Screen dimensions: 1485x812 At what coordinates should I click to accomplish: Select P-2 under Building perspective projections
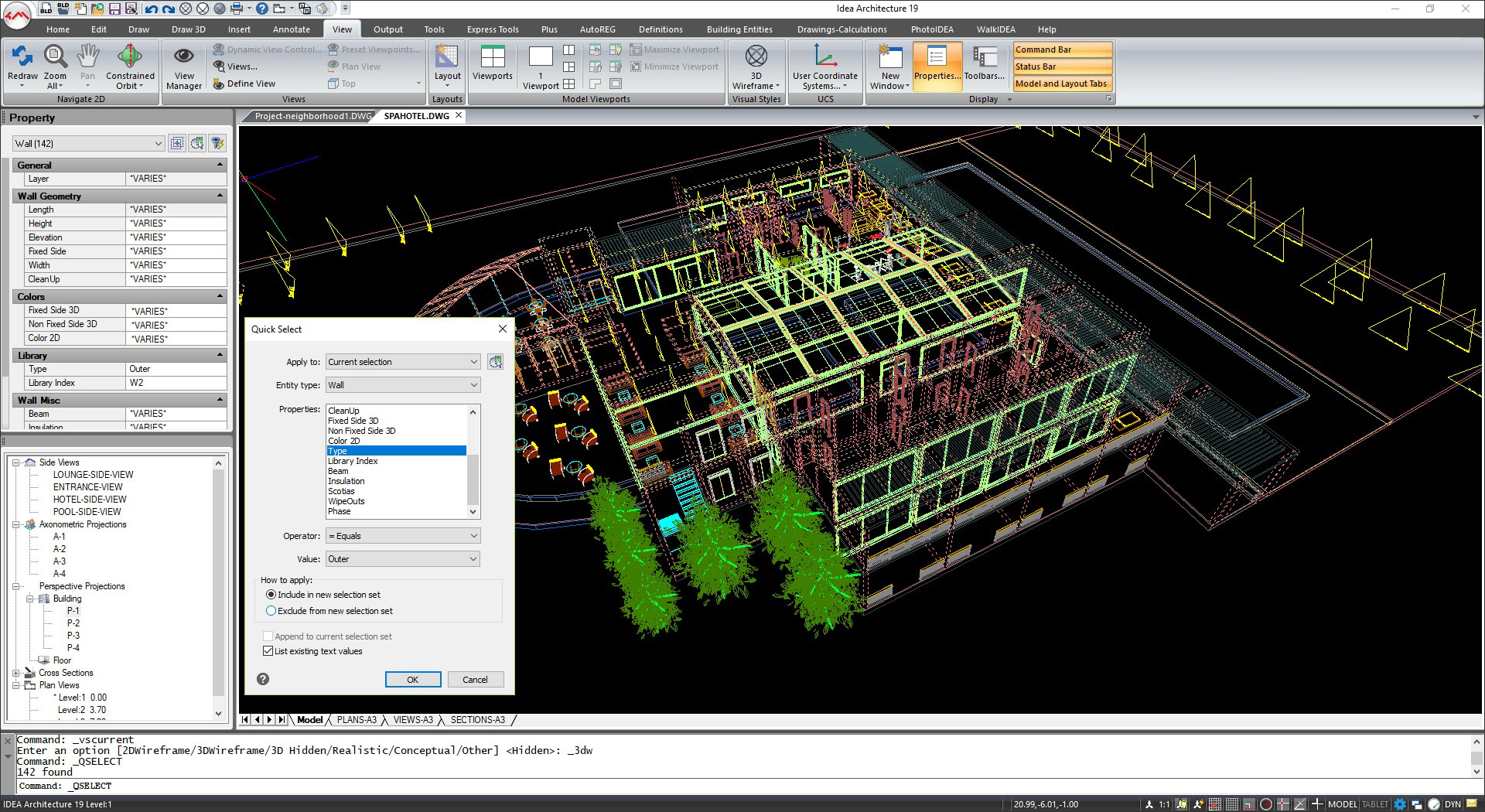[x=73, y=623]
